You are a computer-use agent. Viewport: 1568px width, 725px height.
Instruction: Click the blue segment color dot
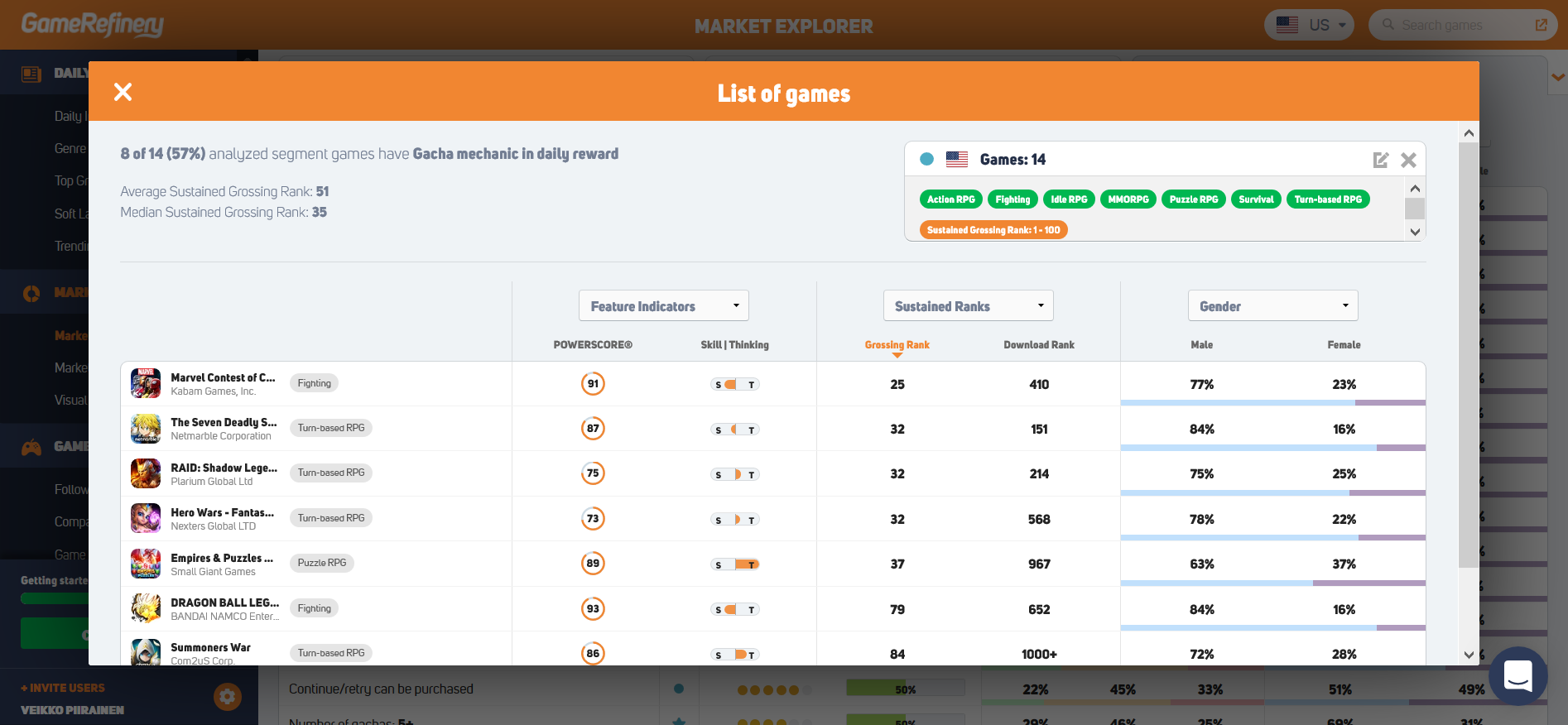coord(927,159)
